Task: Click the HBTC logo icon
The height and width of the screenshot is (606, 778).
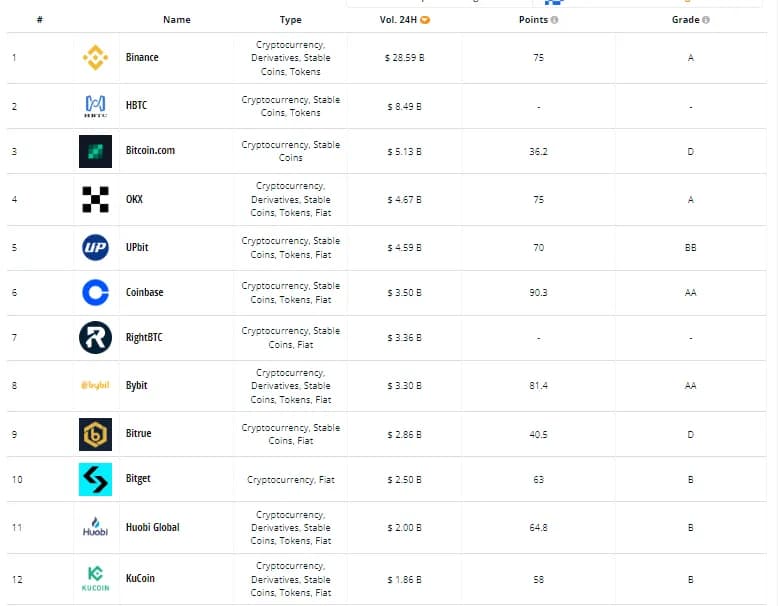Action: [x=95, y=105]
